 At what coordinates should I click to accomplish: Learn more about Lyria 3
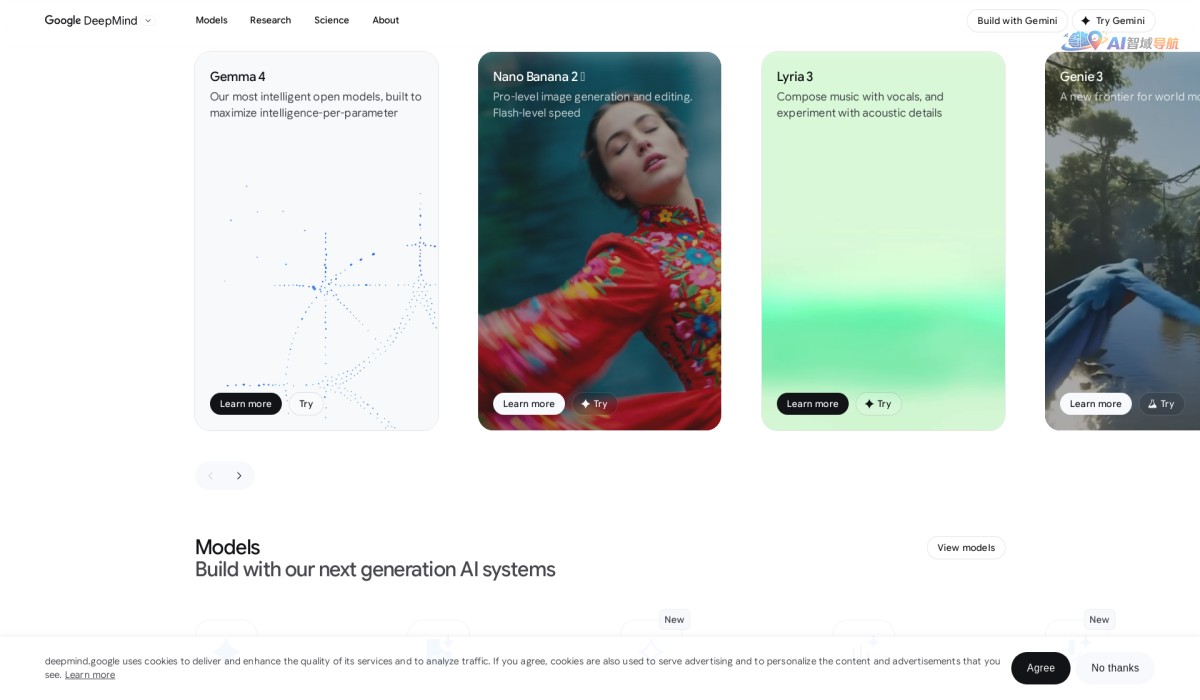pos(813,404)
